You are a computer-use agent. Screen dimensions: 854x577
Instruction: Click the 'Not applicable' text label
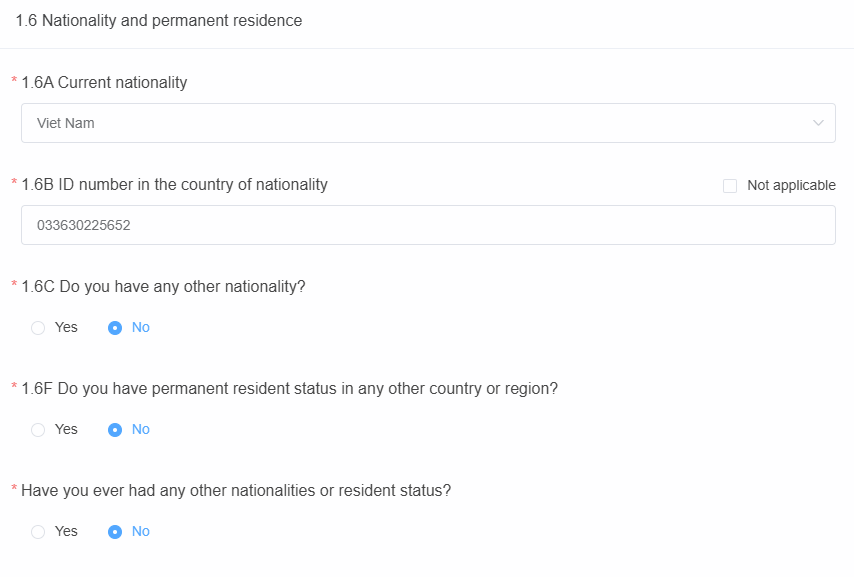tap(791, 185)
